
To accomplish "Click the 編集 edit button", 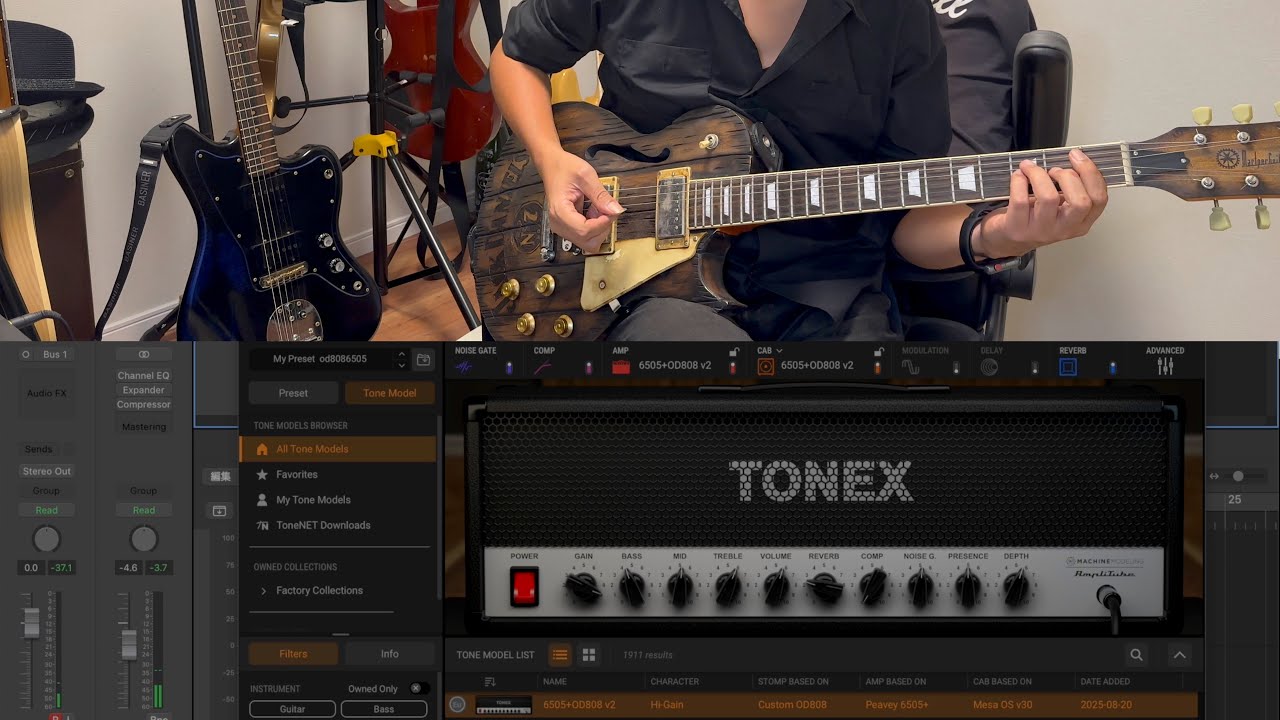I will (218, 477).
